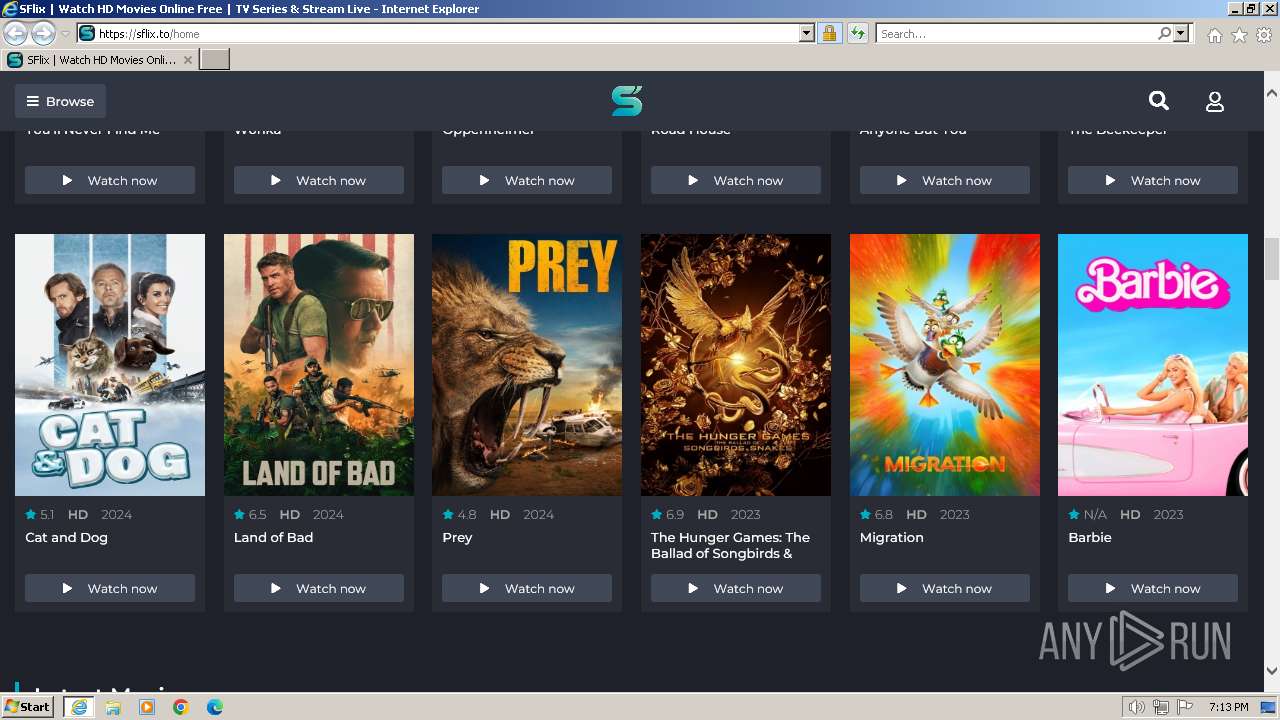The height and width of the screenshot is (720, 1280).
Task: Go forward with IE forward arrow
Action: 43,33
